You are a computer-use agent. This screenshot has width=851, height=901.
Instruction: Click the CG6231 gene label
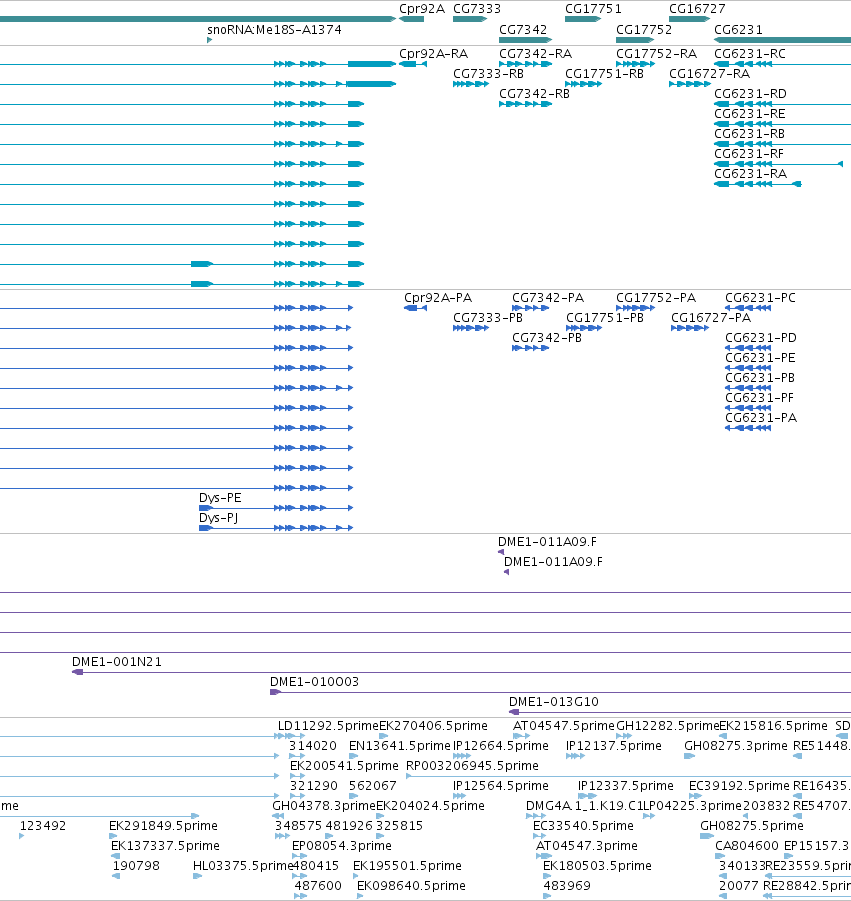738,29
